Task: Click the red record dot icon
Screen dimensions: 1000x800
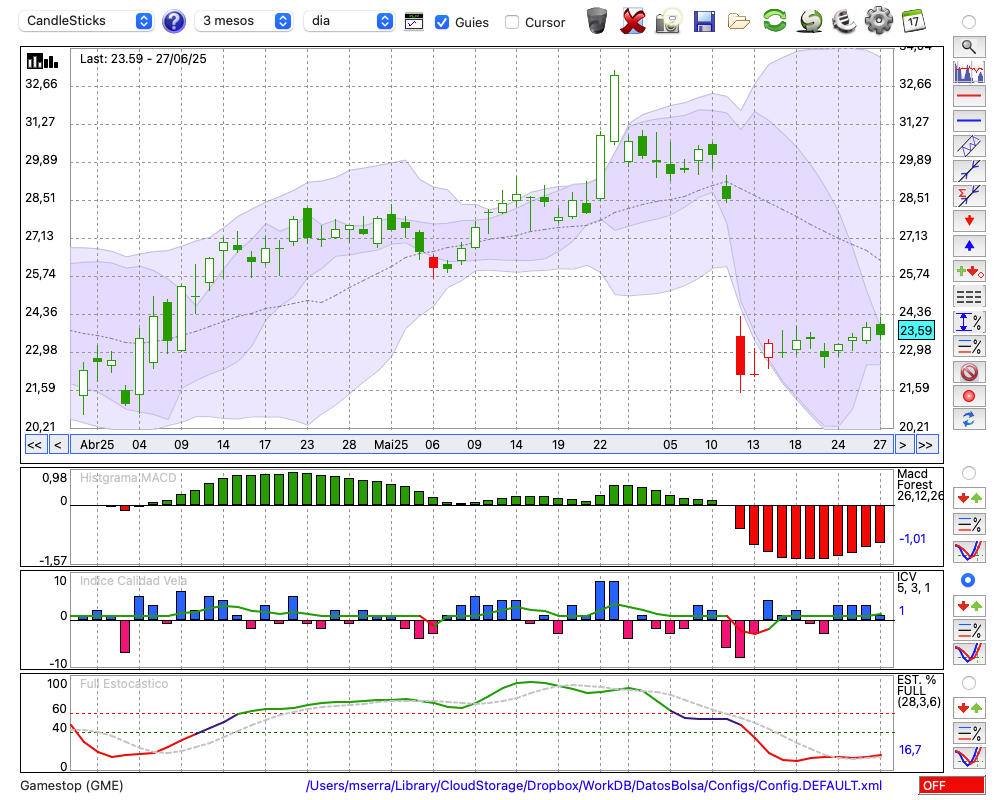Action: coord(969,396)
